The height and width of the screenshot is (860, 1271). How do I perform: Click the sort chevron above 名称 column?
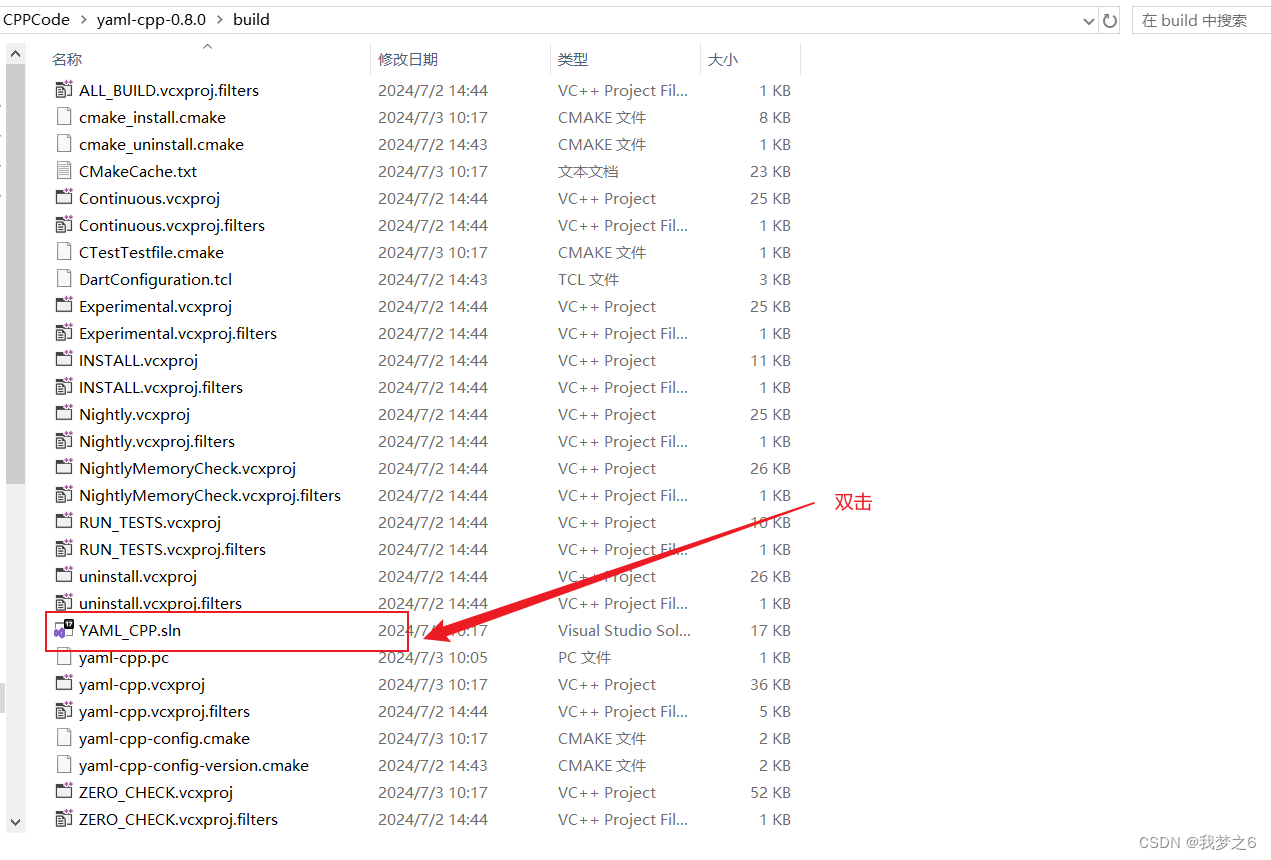pos(207,45)
